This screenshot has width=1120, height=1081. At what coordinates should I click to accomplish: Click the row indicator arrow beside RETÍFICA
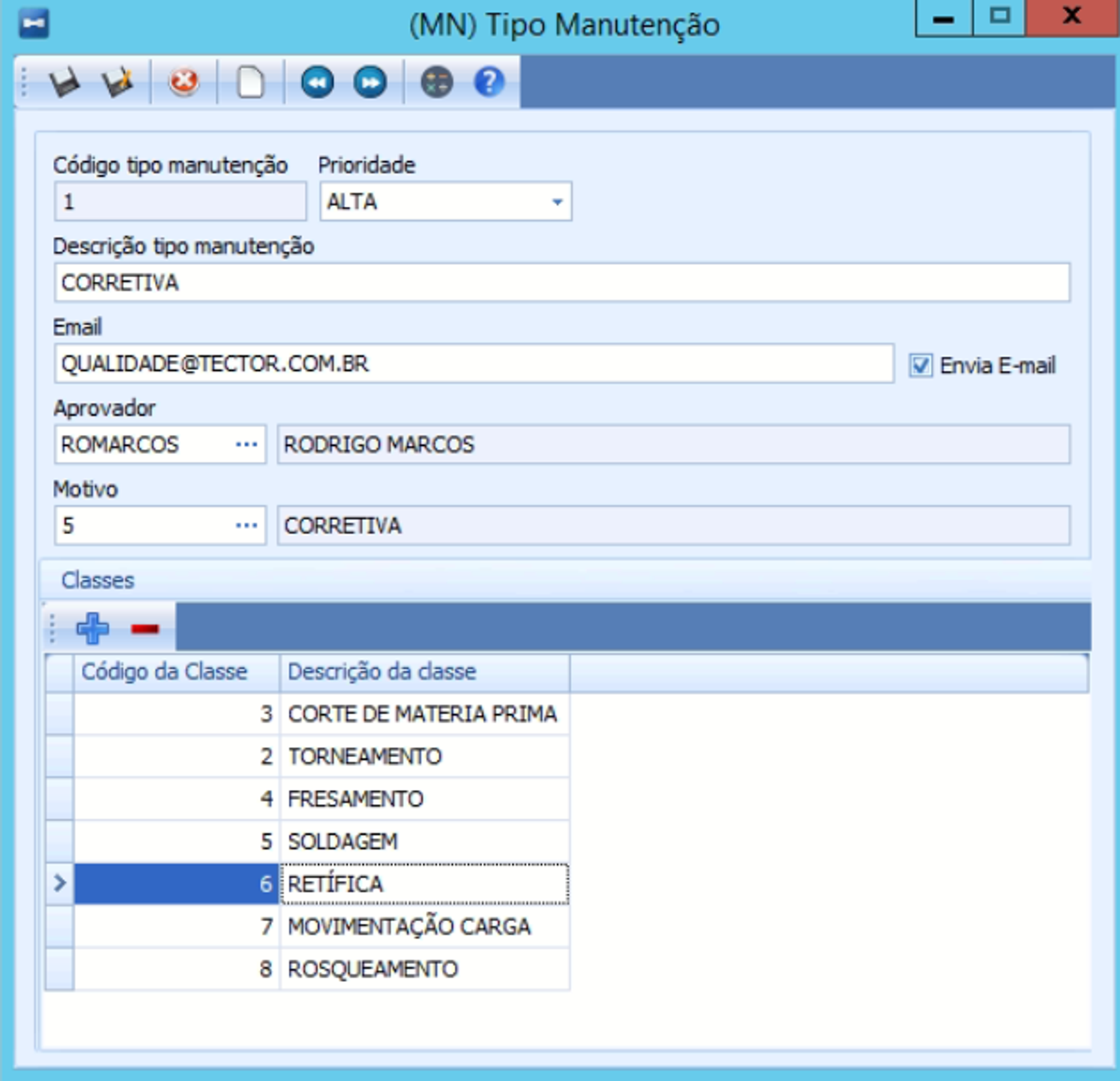pos(59,884)
